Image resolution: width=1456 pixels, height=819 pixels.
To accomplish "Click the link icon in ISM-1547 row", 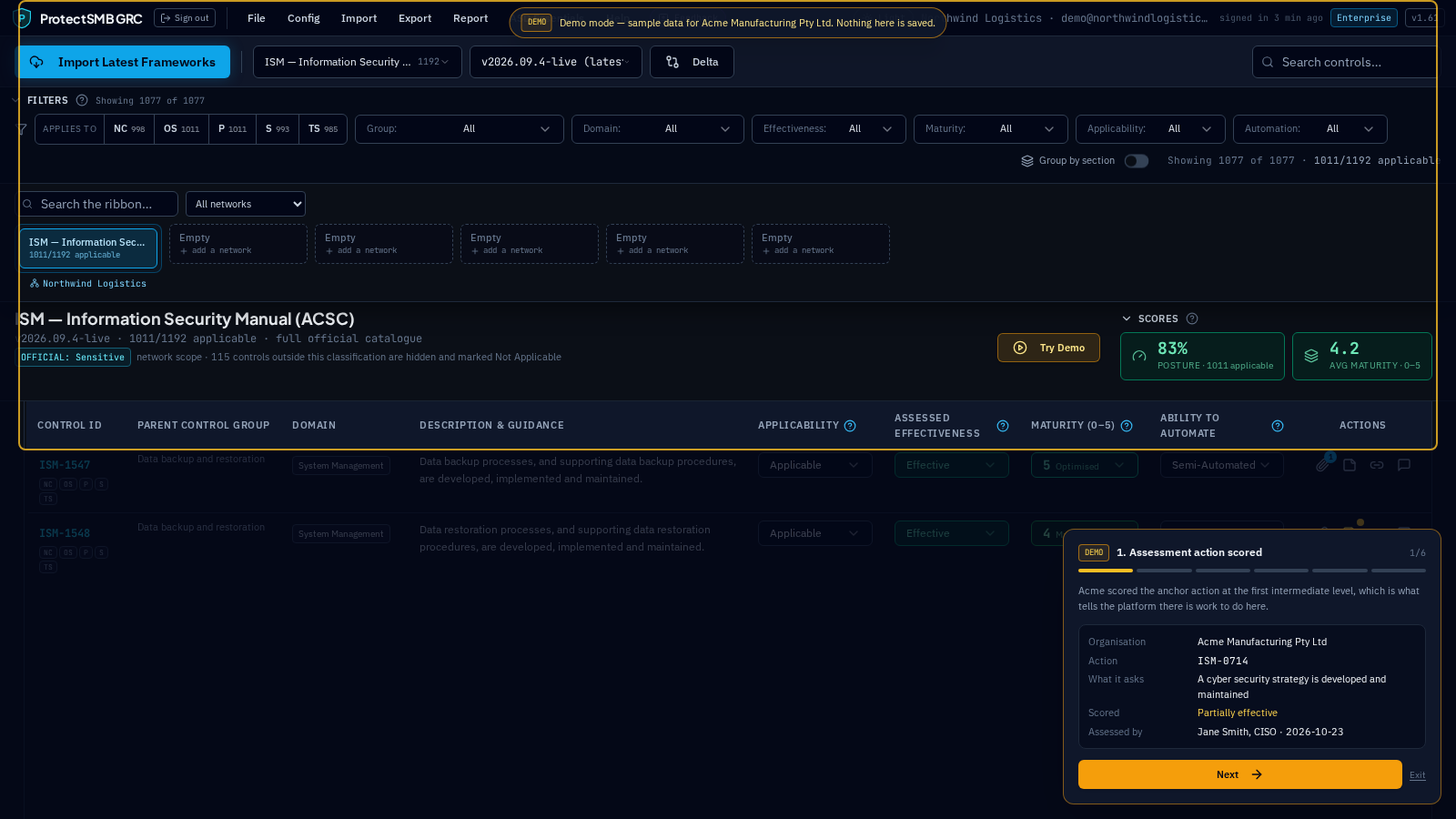I will click(x=1377, y=465).
